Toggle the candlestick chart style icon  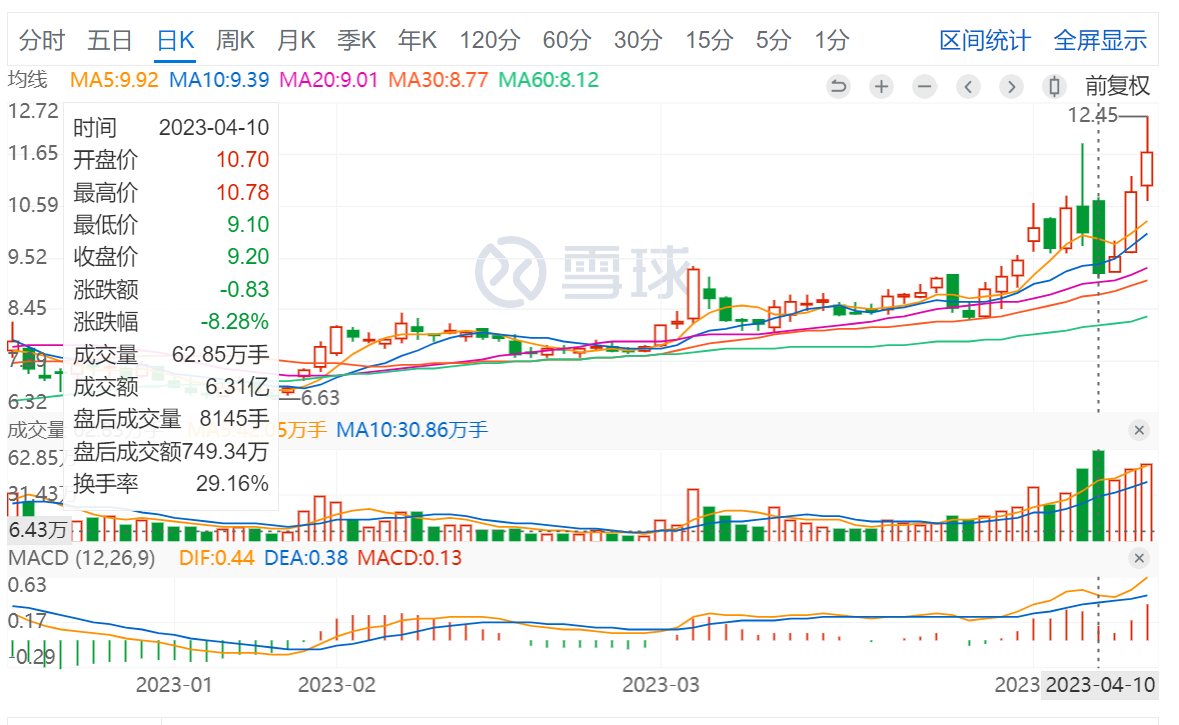1053,87
